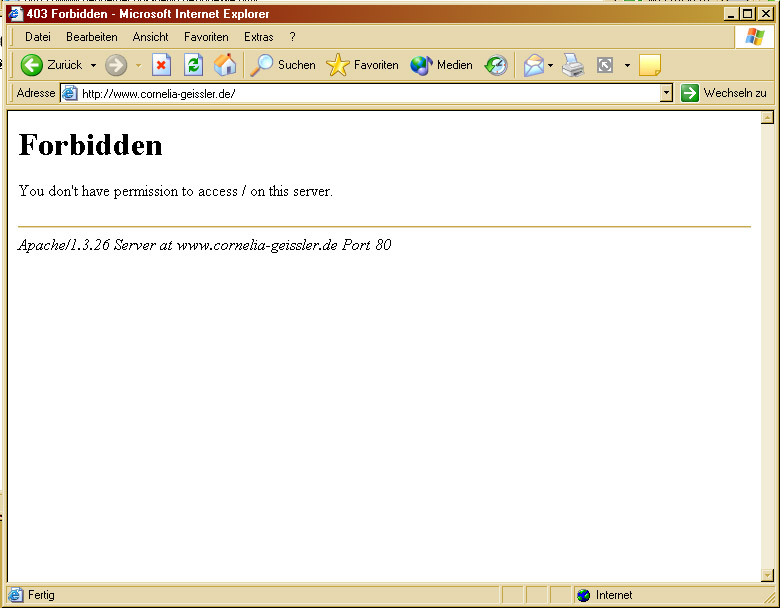Viewport: 780px width, 608px height.
Task: Open the ? help menu
Action: [292, 37]
